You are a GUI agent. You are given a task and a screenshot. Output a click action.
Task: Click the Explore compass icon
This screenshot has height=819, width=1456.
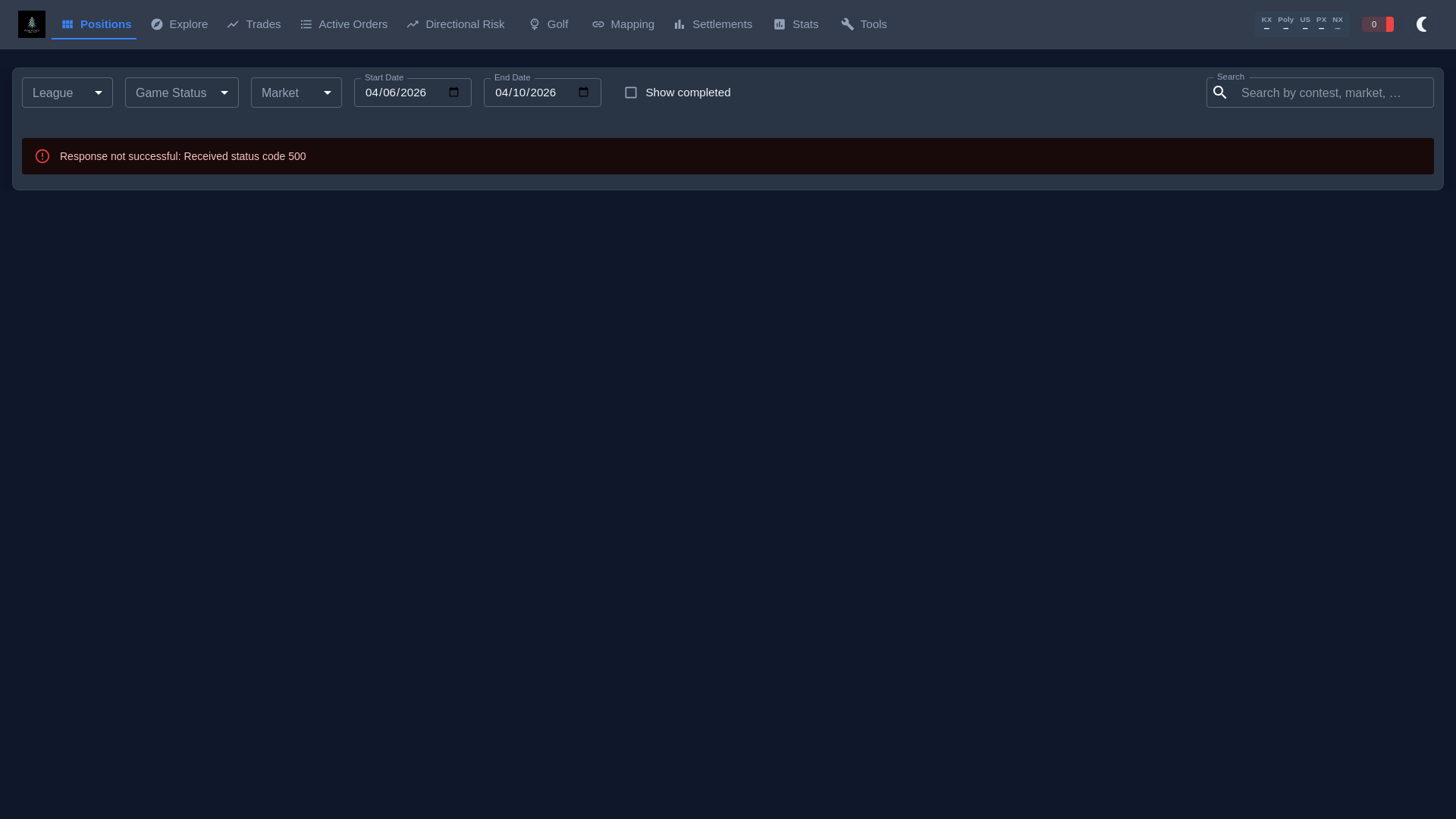point(157,24)
